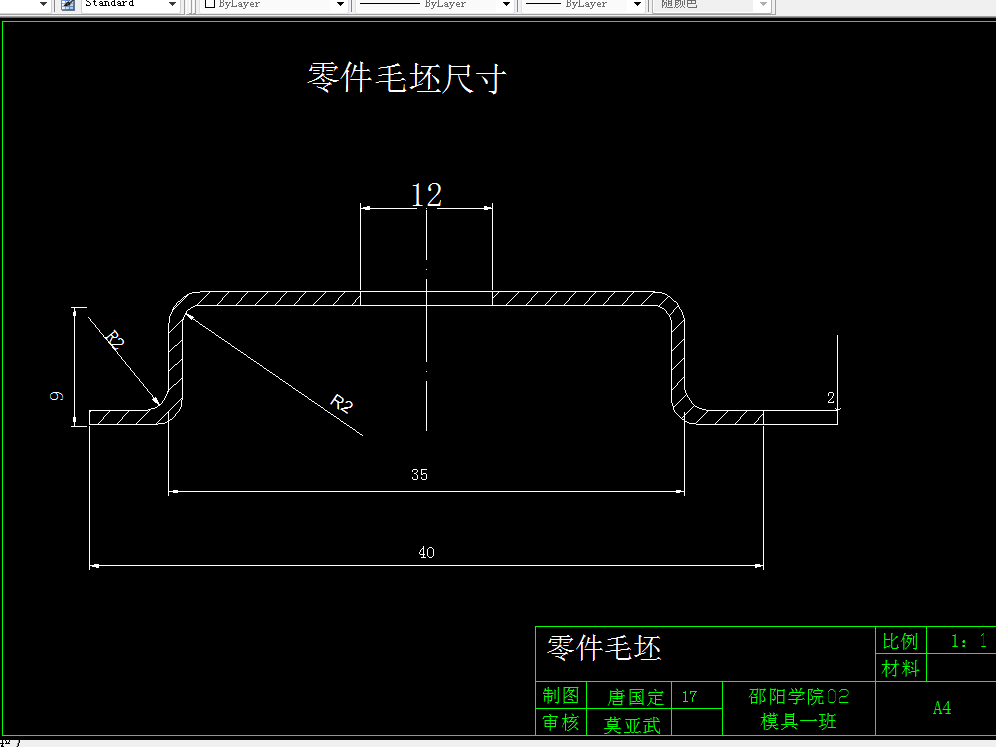Viewport: 996px width, 747px height.
Task: Click the 邵阳学院02 模具一班 text
Action: tap(797, 708)
